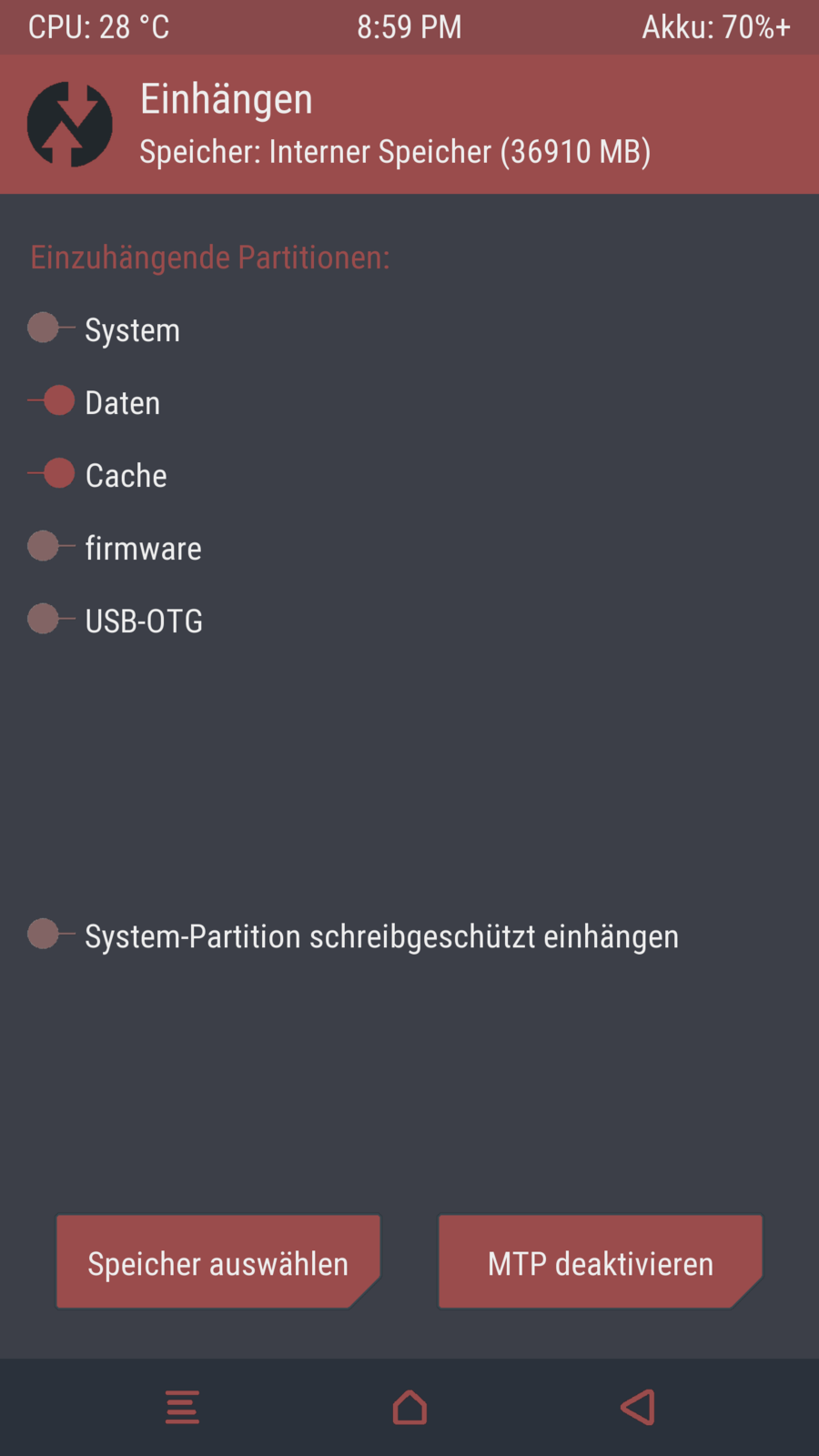The height and width of the screenshot is (1456, 819).
Task: Select the System label text
Action: [133, 330]
